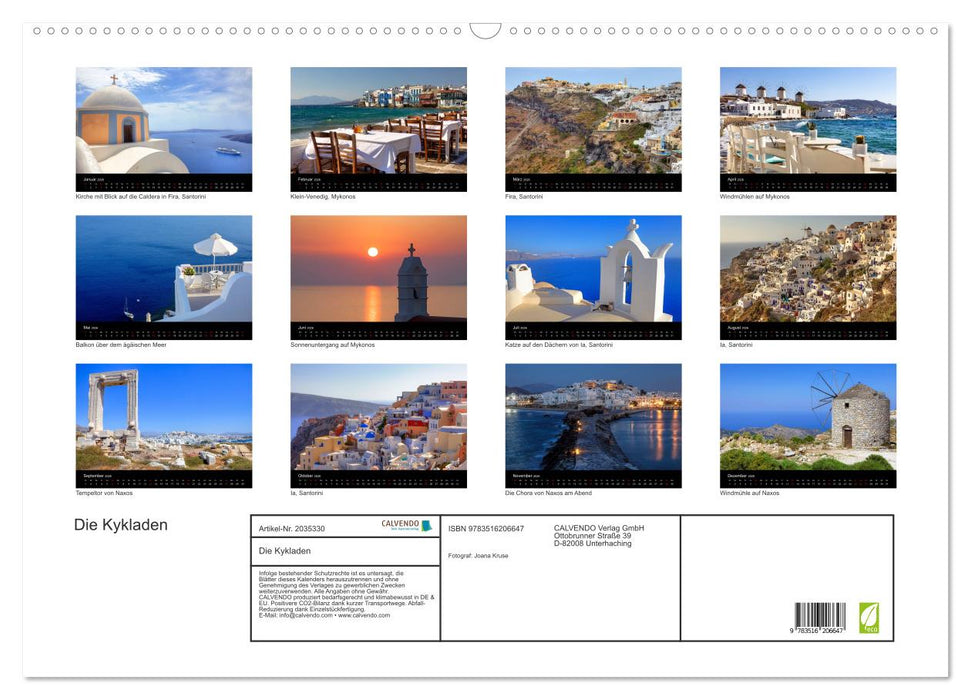Click the Die Kykladen title heading
The height and width of the screenshot is (700, 971).
tap(119, 524)
